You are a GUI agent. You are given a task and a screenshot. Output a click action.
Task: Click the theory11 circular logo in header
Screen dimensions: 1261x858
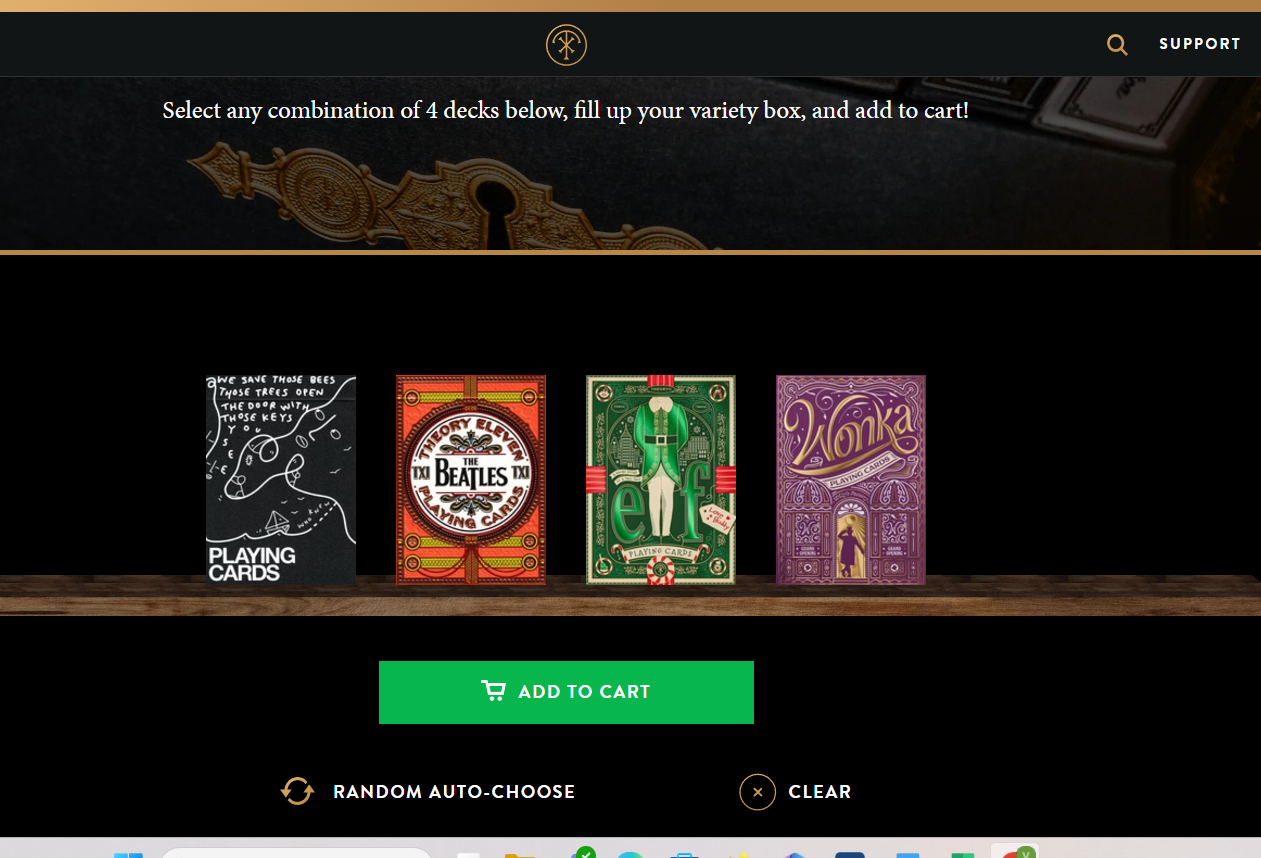[566, 45]
